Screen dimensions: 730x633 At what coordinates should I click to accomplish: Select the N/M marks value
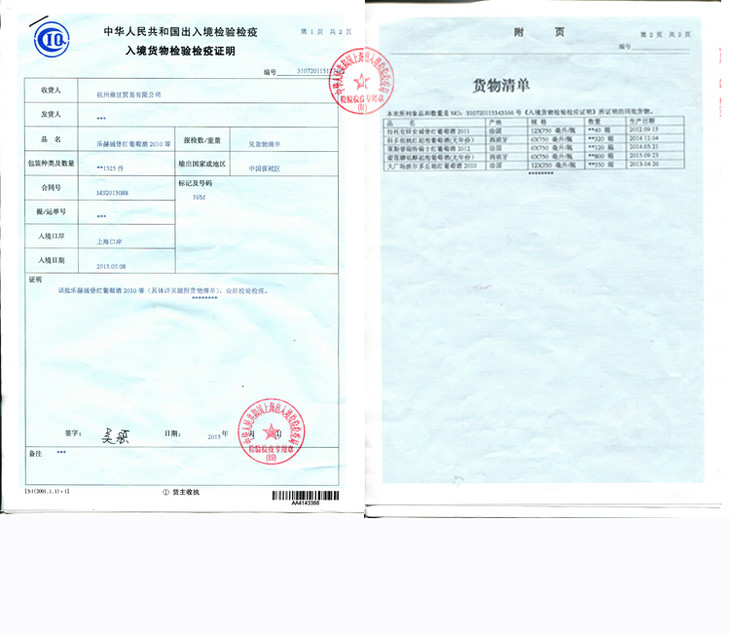[x=198, y=198]
